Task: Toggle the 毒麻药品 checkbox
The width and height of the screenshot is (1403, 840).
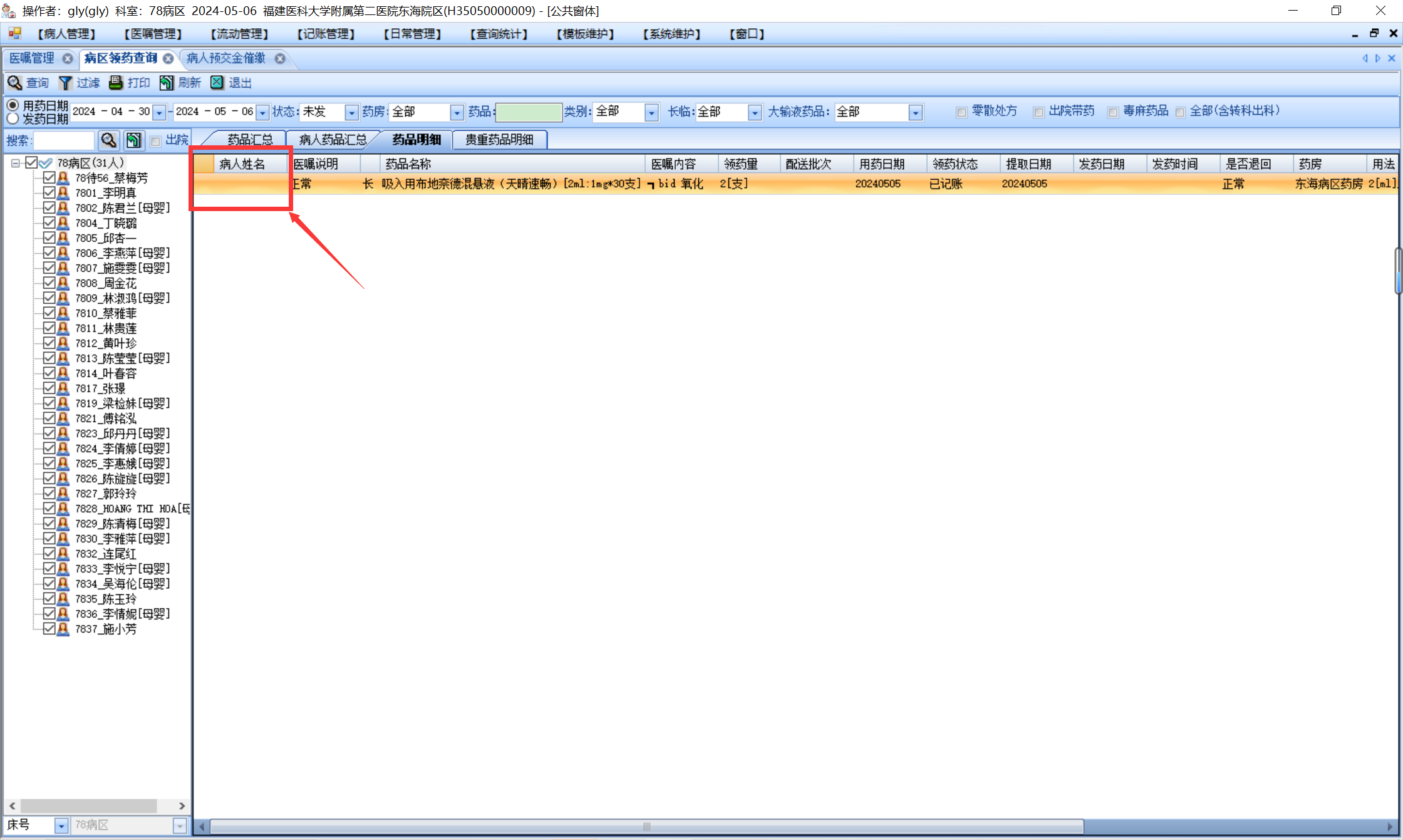Action: (1113, 112)
